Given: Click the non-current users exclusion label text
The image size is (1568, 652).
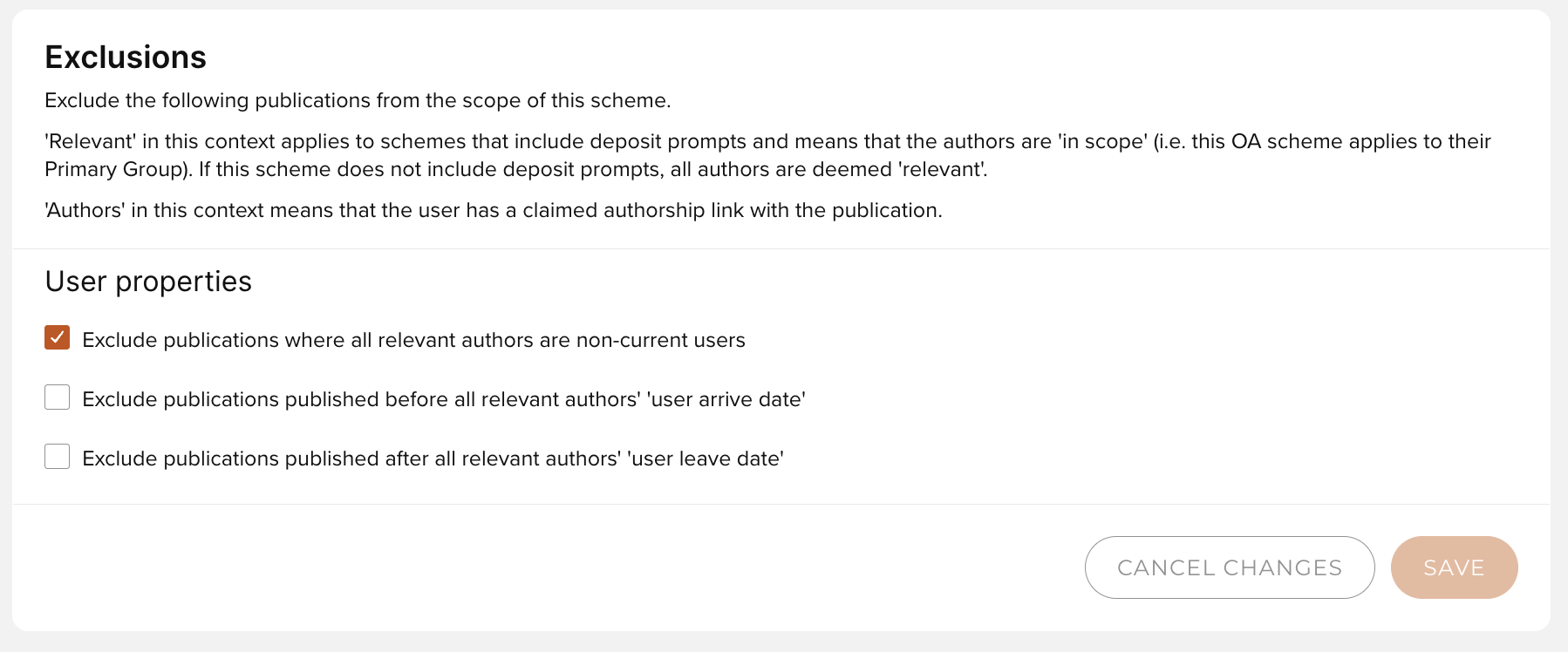Looking at the screenshot, I should coord(413,340).
